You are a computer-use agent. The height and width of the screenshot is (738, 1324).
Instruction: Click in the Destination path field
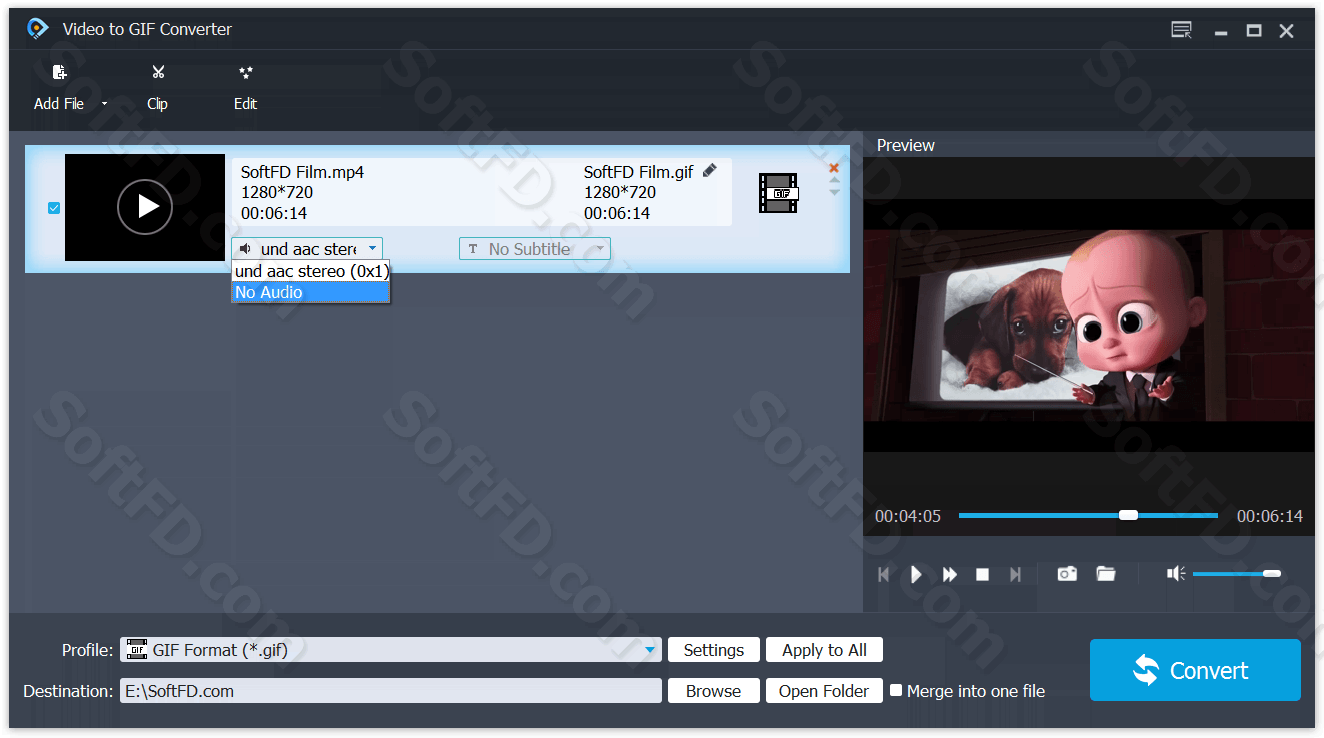(x=391, y=691)
